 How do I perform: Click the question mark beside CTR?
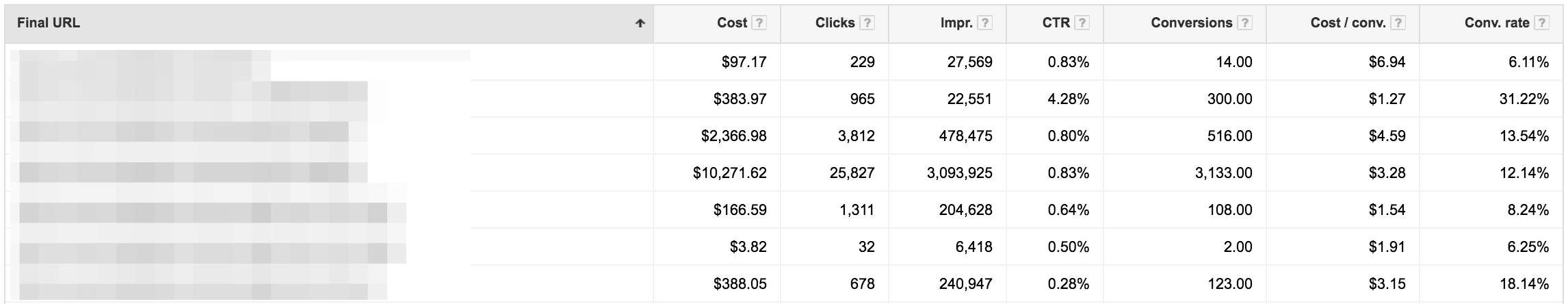pyautogui.click(x=1082, y=23)
